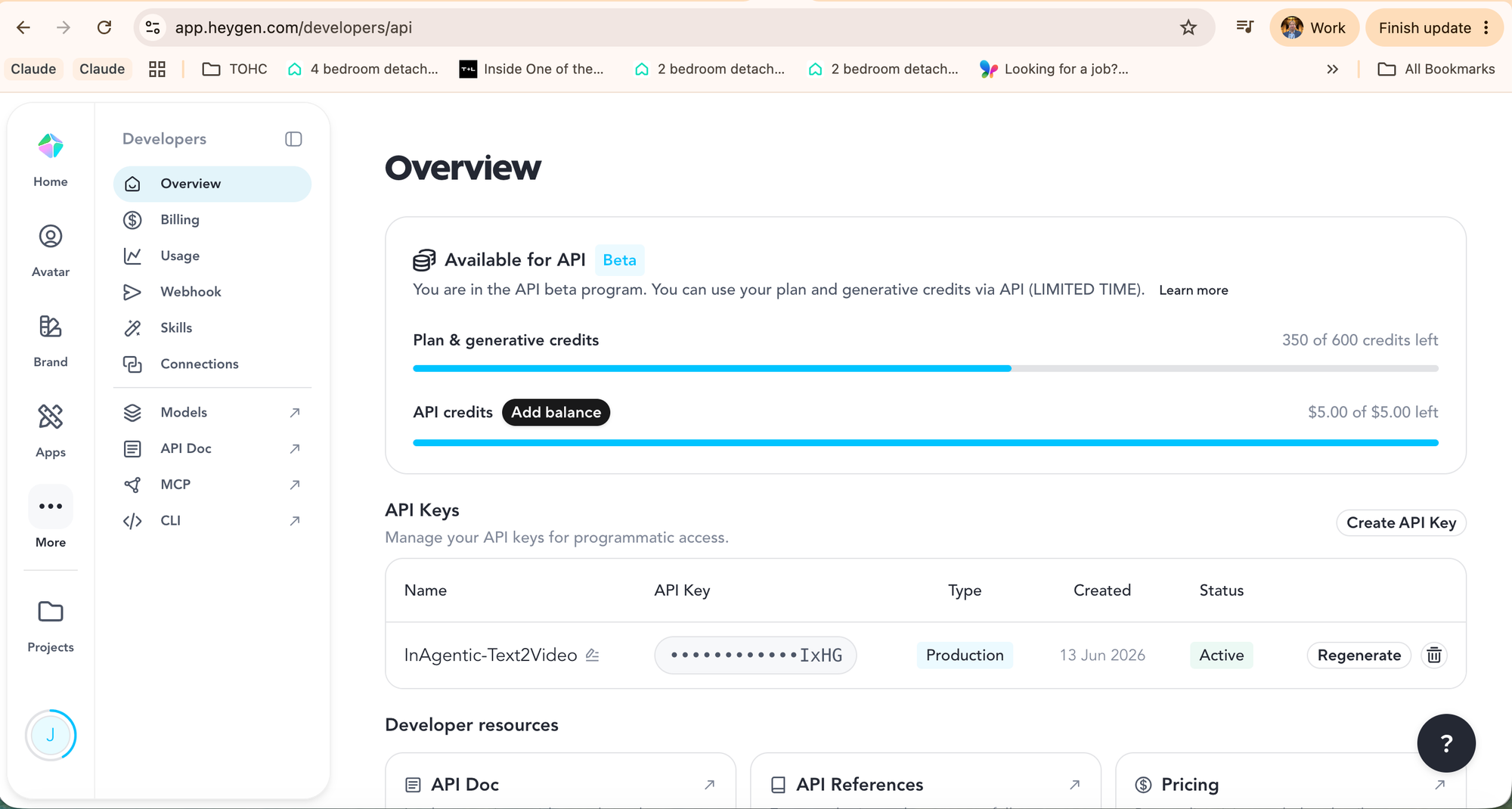Screen dimensions: 1512x809
Task: Click the 350 of 600 credits left text
Action: [x=1360, y=340]
